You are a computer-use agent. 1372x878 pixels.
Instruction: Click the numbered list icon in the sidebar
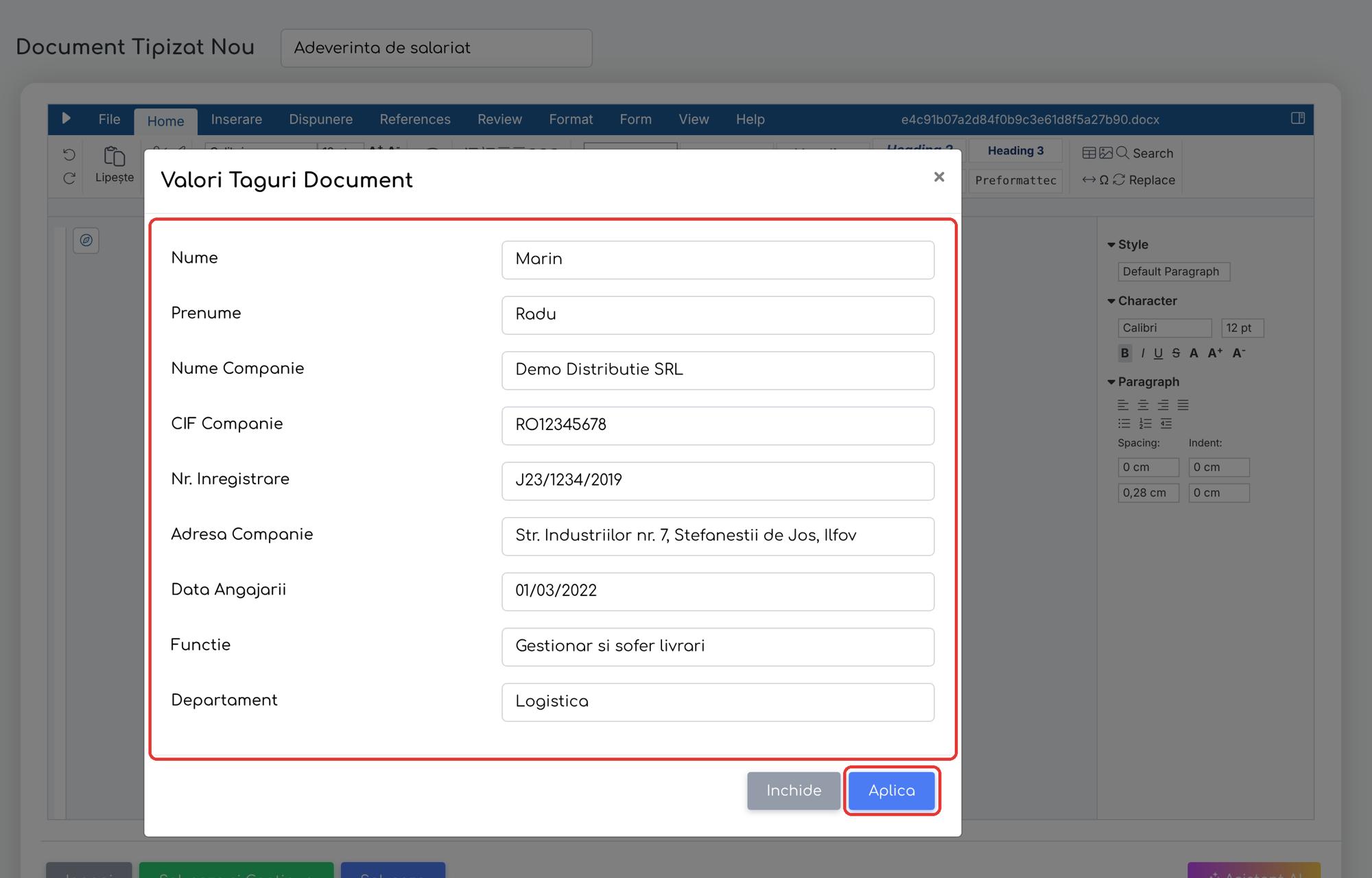1145,423
